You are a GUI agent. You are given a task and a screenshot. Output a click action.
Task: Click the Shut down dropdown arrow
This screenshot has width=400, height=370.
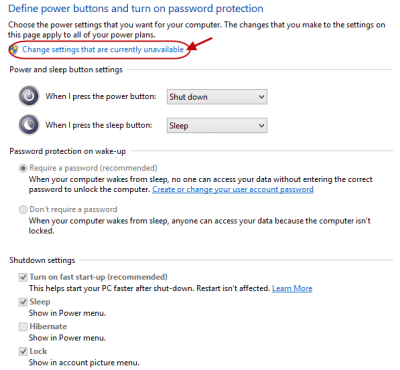[x=261, y=97]
